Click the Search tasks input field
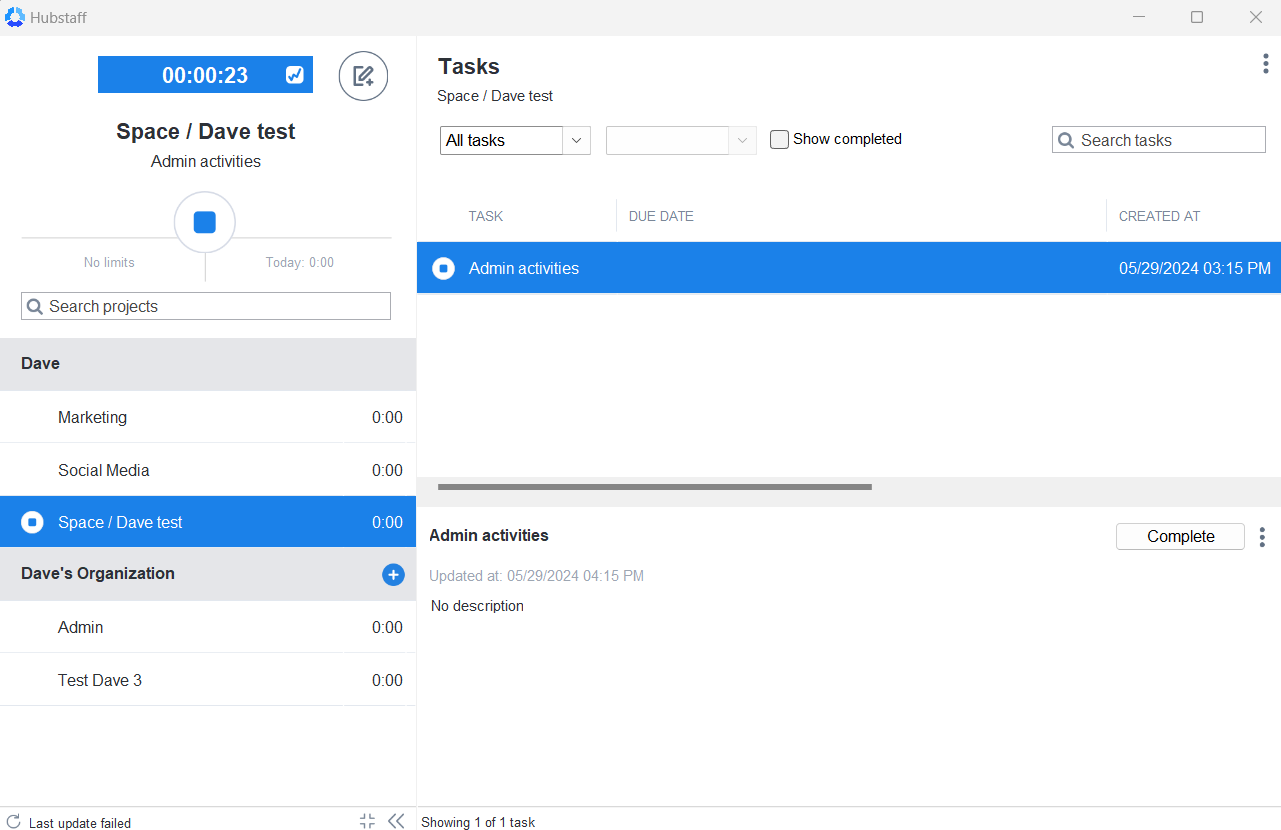This screenshot has height=830, width=1281. (x=1159, y=140)
